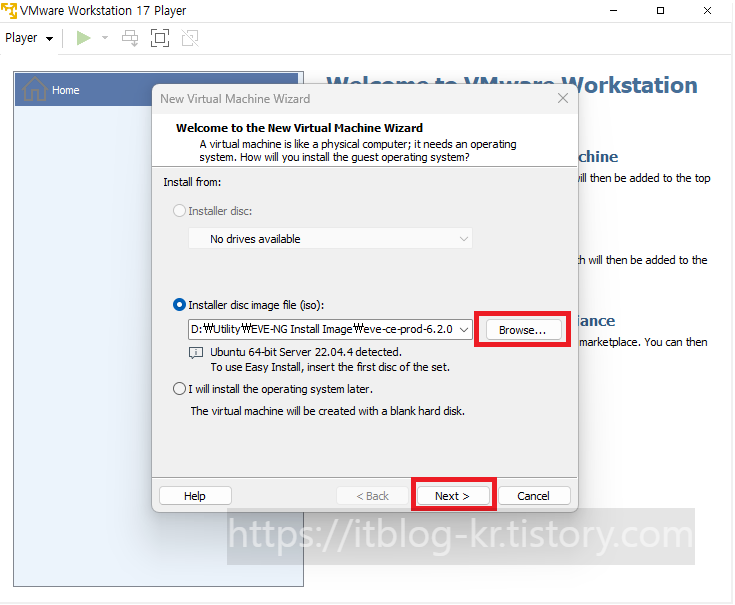Click the Help button
This screenshot has width=735, height=605.
[195, 496]
